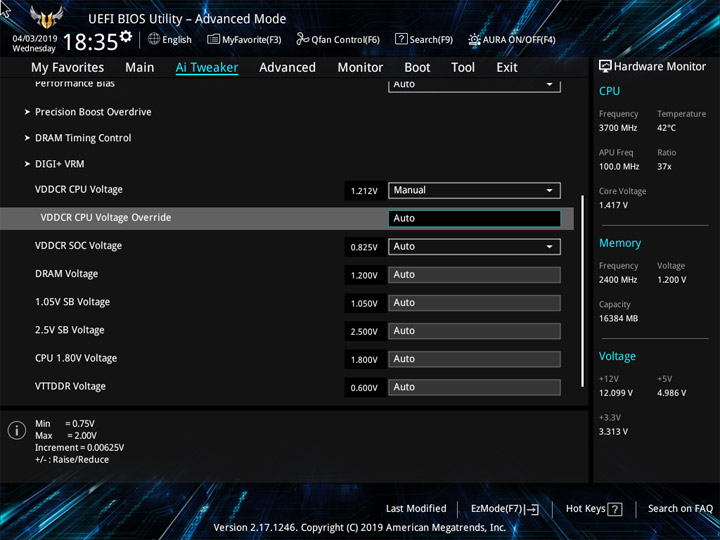Screen dimensions: 720x540
Task: Select the VTTDDR Voltage label
Action: tap(70, 387)
